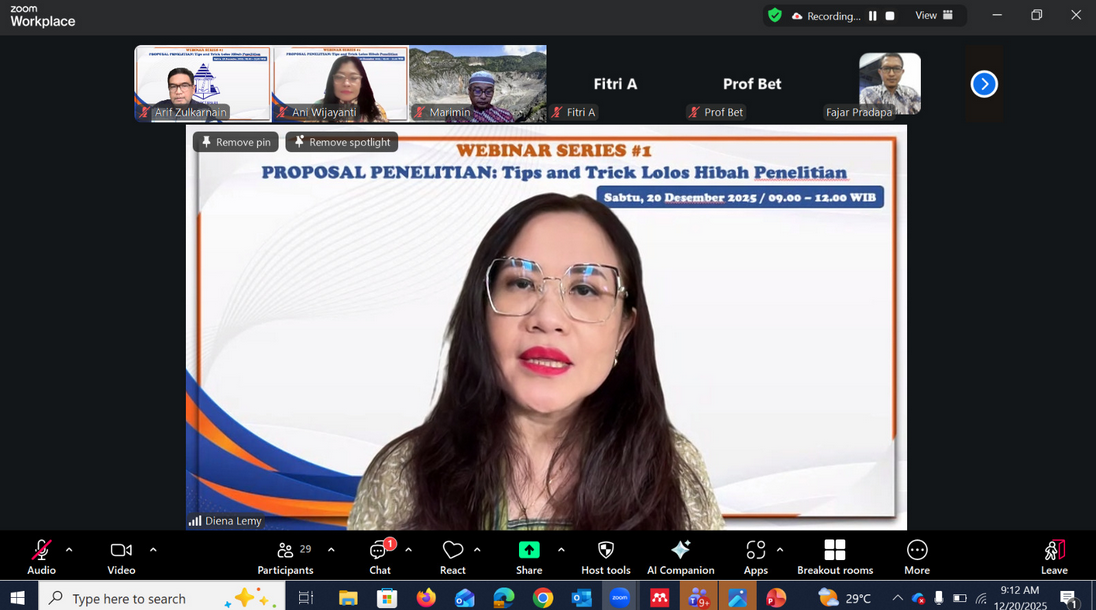
Task: Pause the recording
Action: point(873,16)
